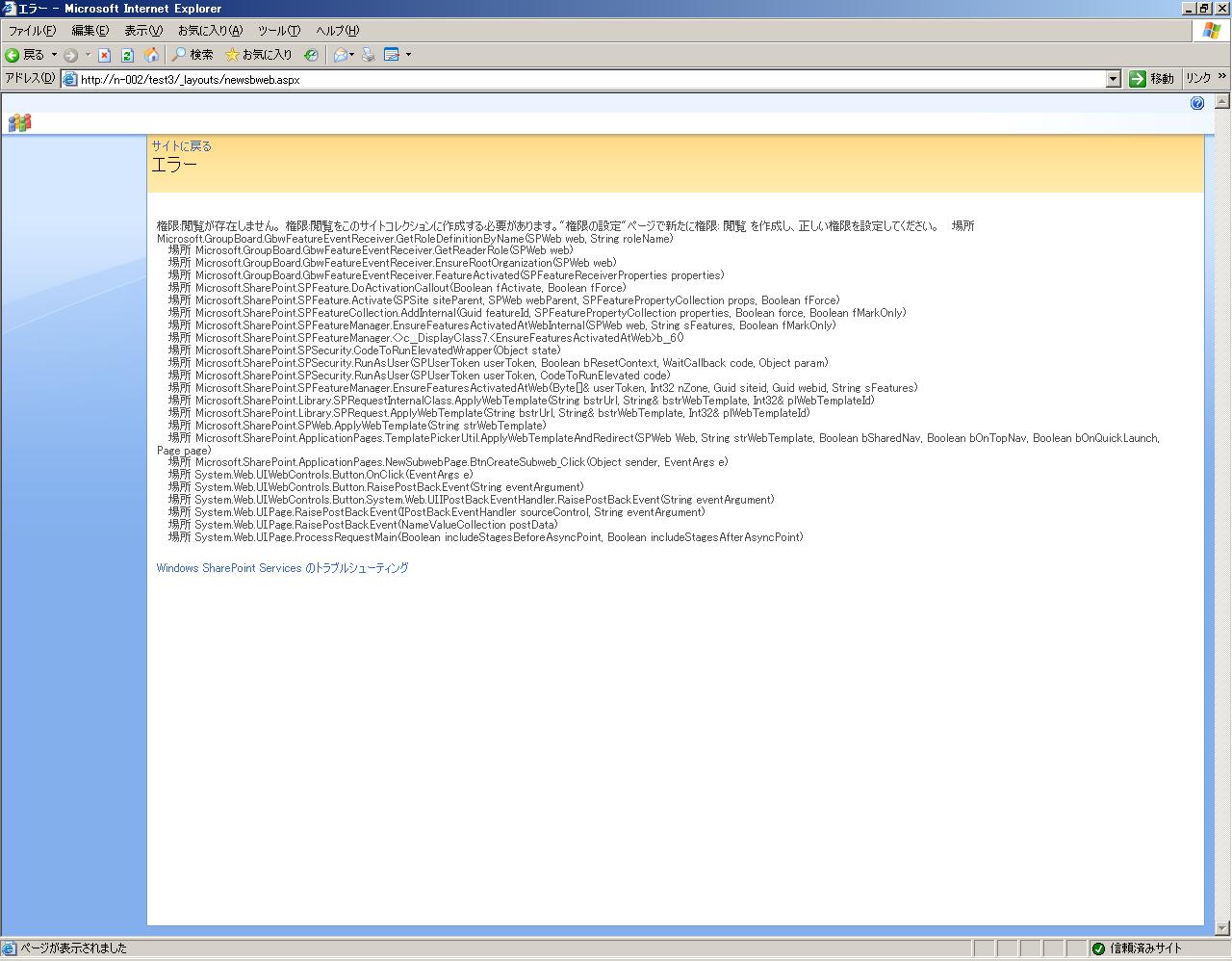
Task: Open the お気に入り(A) menu
Action: [210, 31]
